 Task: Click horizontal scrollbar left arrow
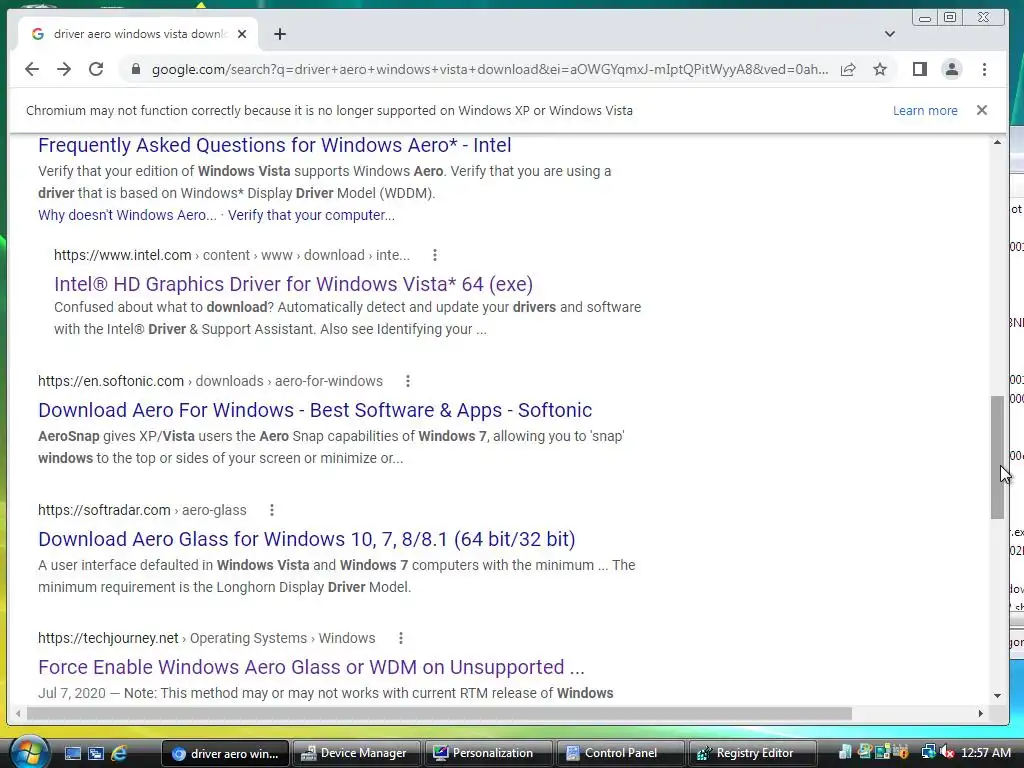click(x=18, y=714)
